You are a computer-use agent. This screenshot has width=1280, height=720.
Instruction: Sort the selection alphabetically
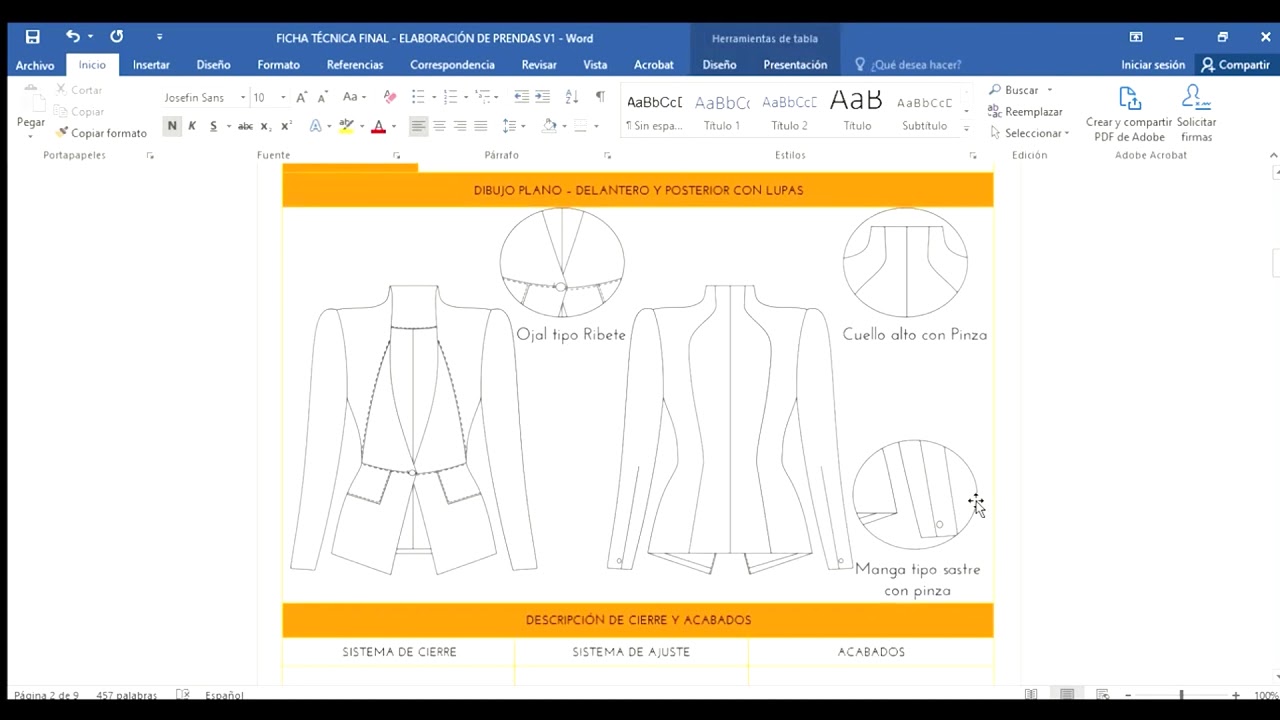(572, 97)
